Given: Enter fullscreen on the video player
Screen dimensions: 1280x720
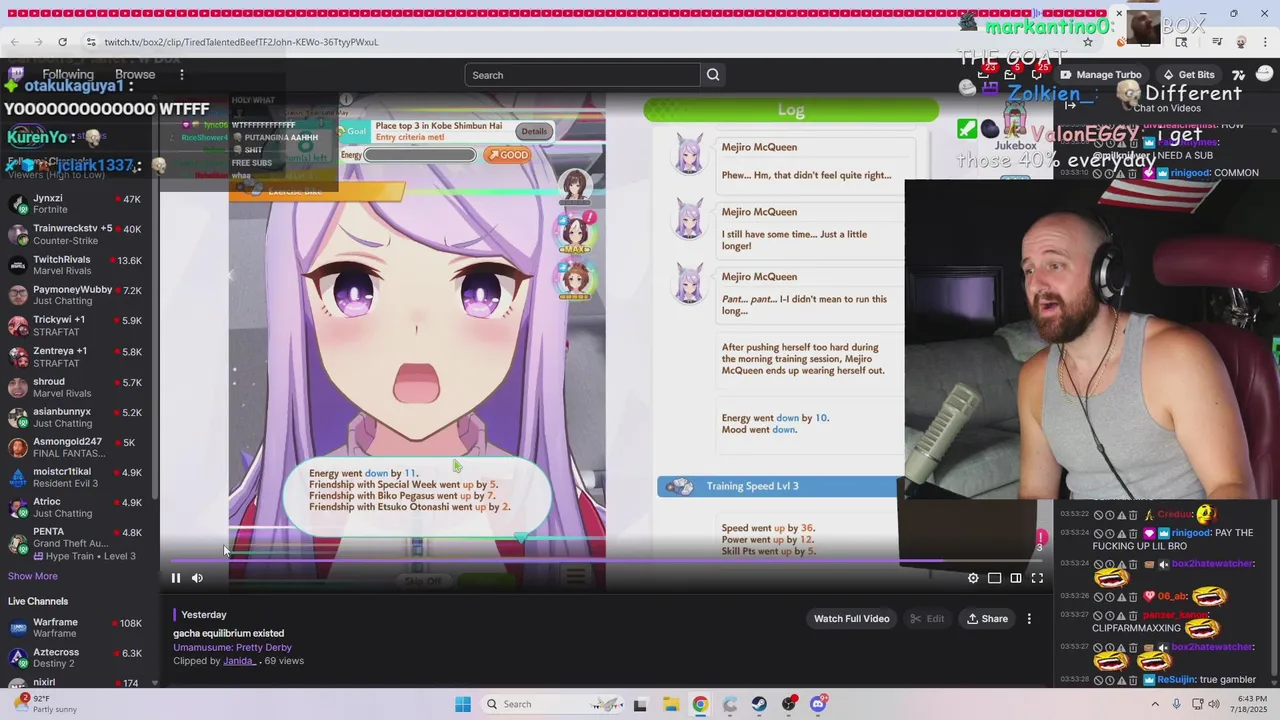Looking at the screenshot, I should pos(1037,578).
